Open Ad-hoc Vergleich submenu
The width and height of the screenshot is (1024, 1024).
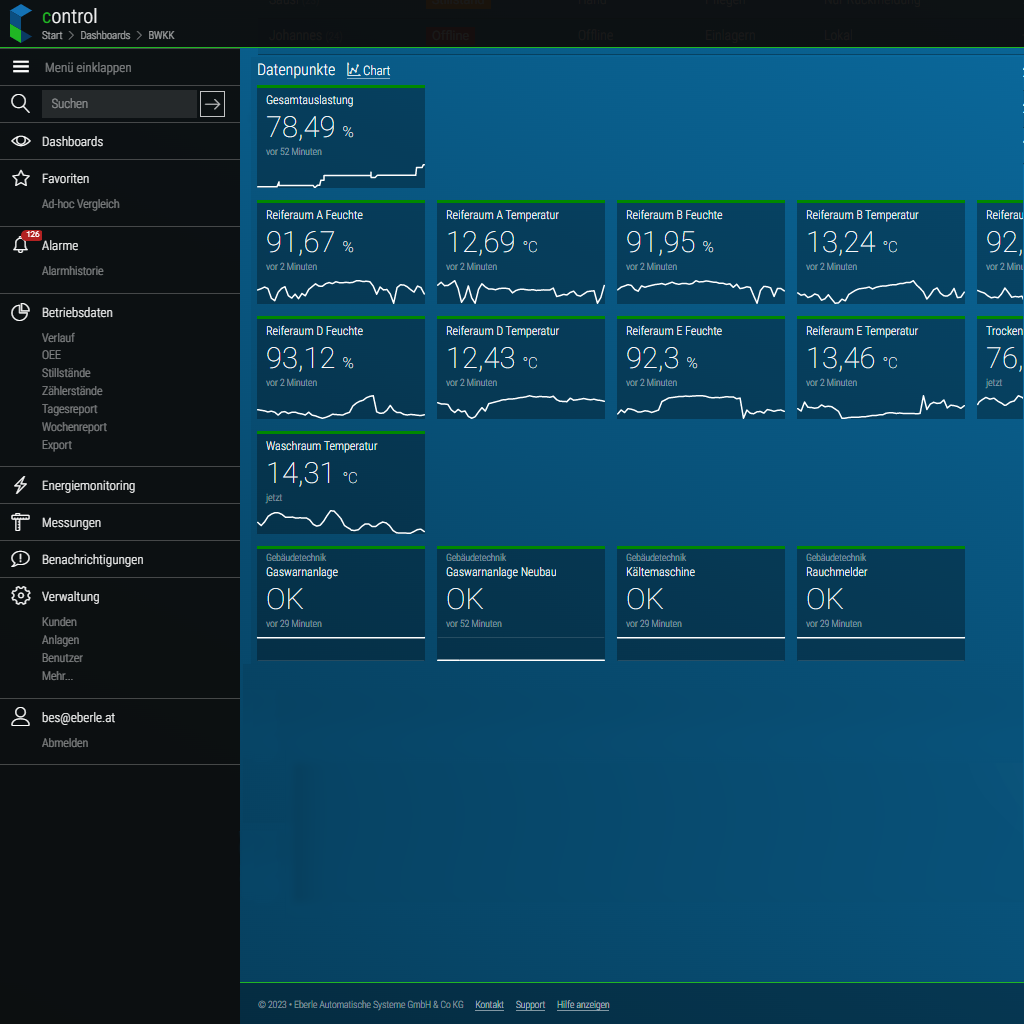coord(80,204)
